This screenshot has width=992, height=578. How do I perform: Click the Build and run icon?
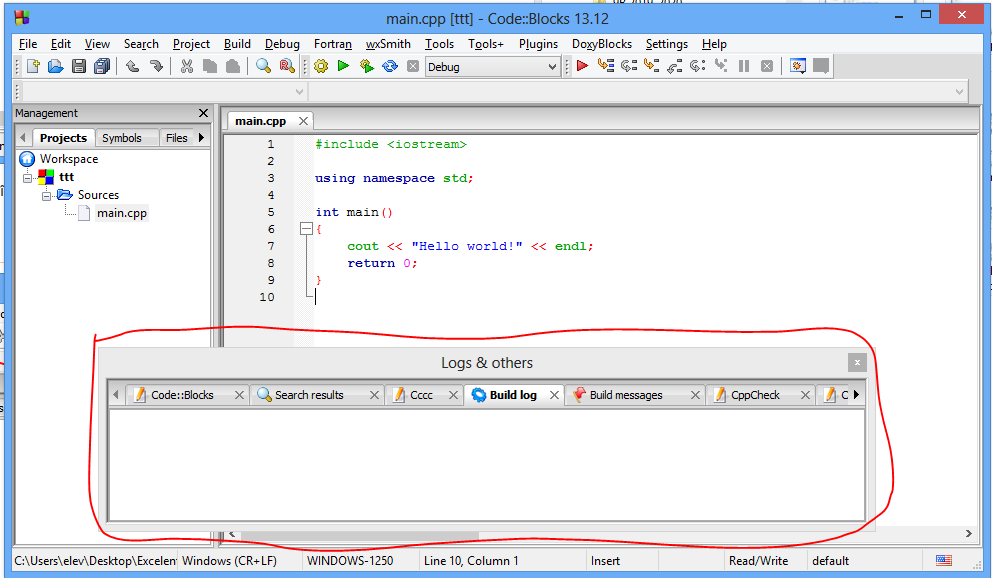click(366, 66)
